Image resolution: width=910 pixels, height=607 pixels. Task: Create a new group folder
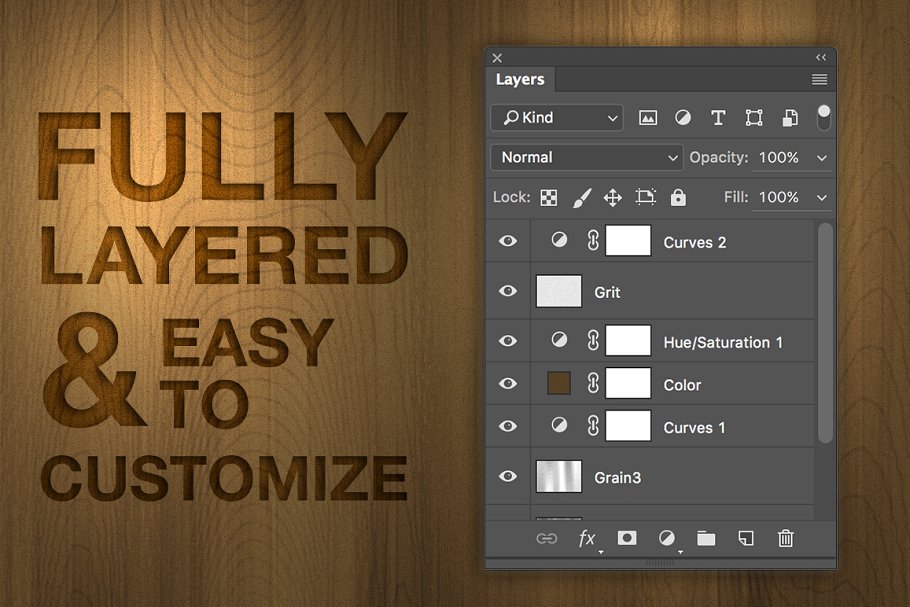[706, 538]
